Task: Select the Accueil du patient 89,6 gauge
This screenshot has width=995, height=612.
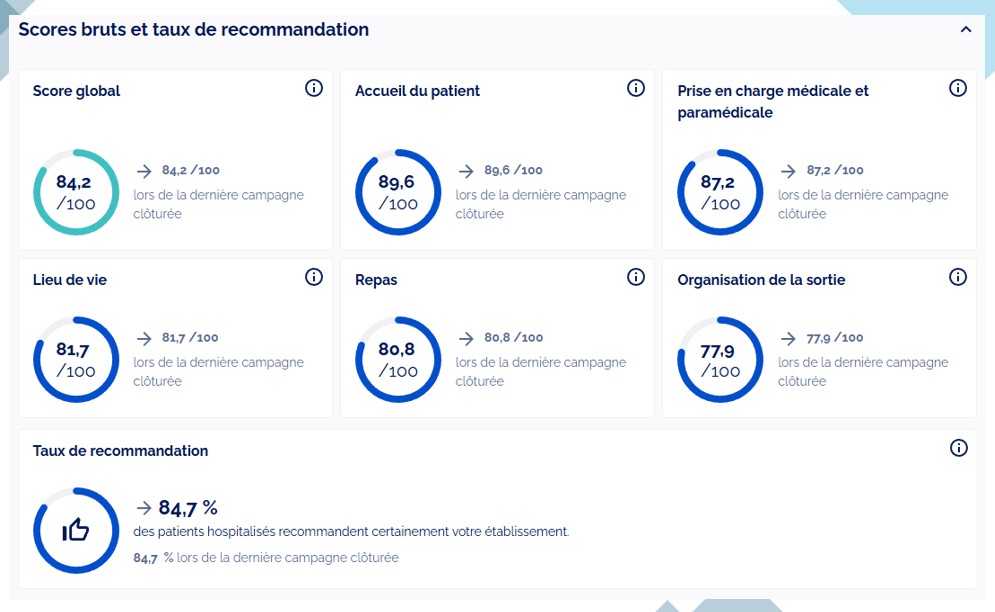Action: pyautogui.click(x=398, y=192)
